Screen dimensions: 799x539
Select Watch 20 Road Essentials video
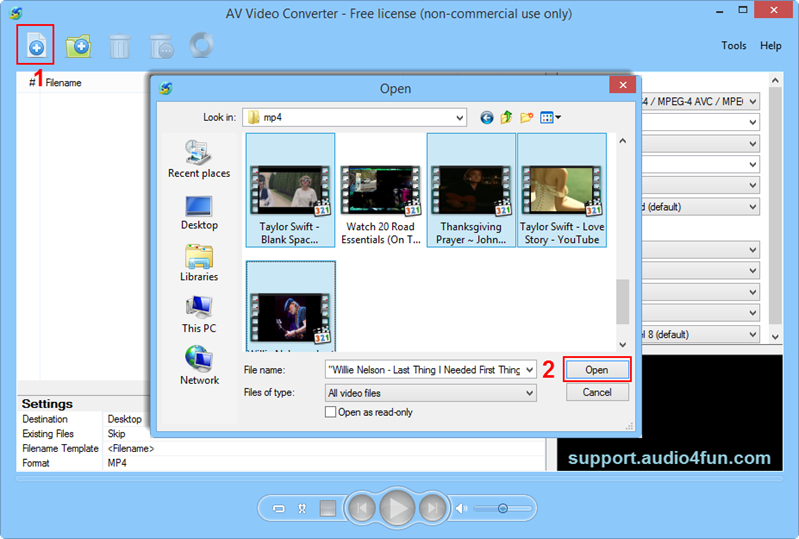coord(381,190)
